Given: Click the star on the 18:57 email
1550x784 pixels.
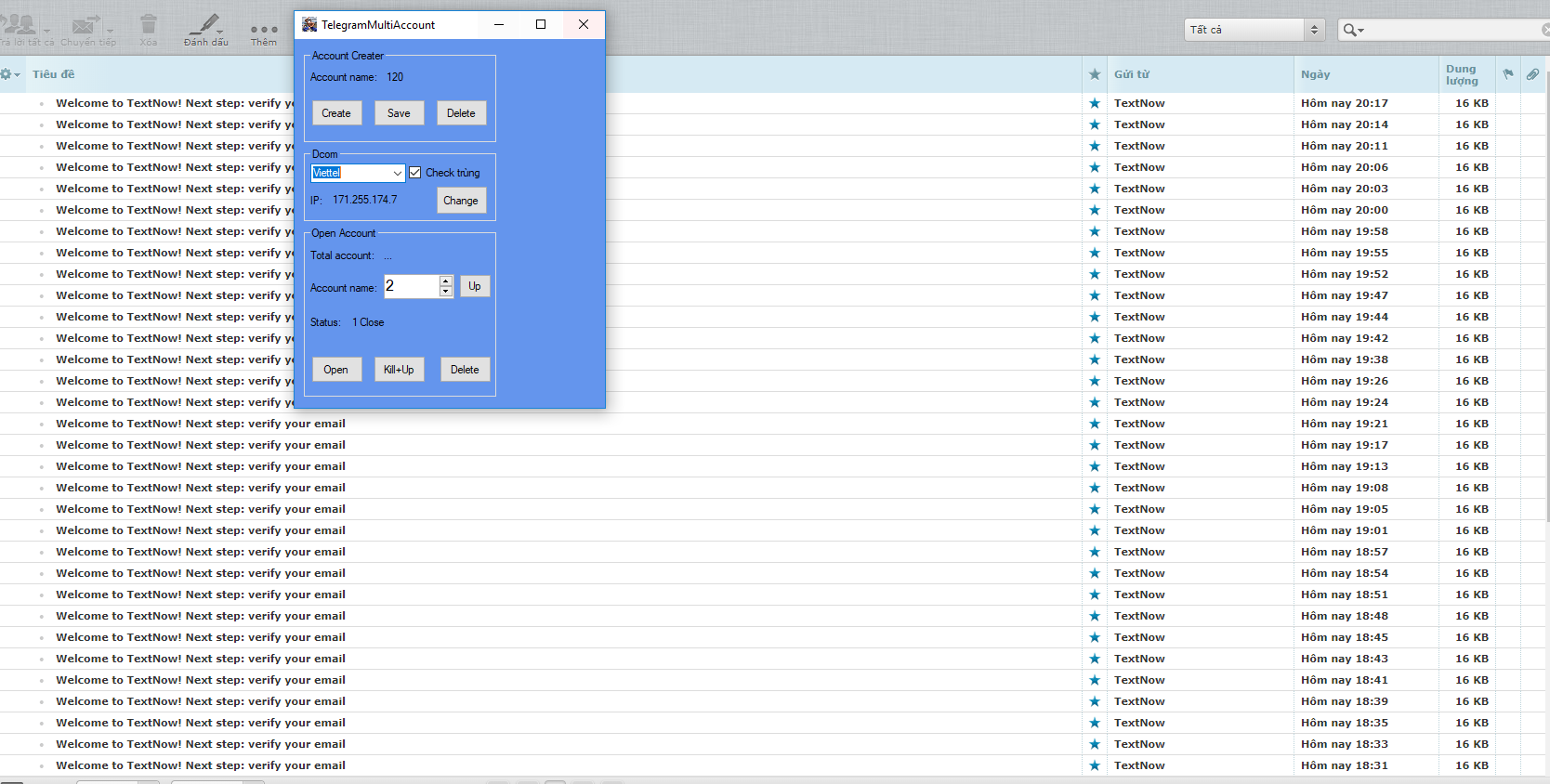Looking at the screenshot, I should (x=1095, y=552).
